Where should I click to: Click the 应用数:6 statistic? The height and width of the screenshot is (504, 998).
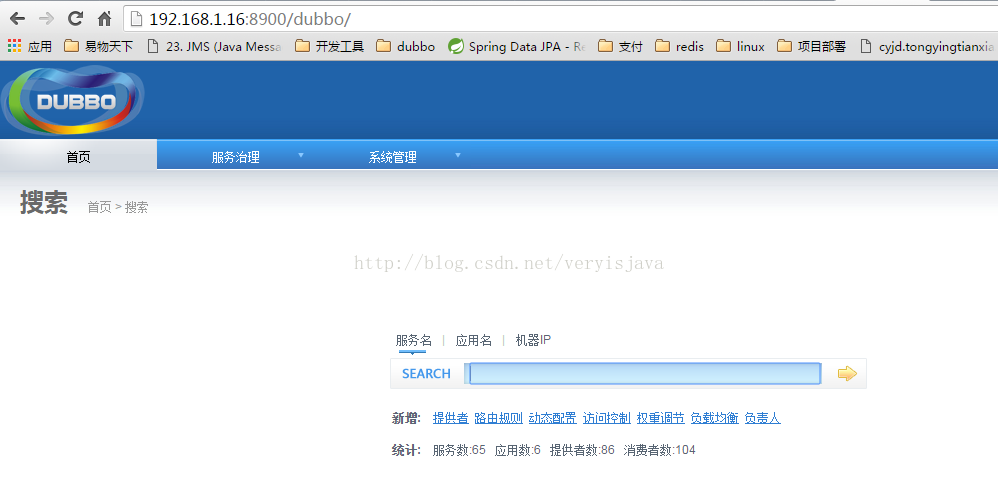(x=517, y=450)
